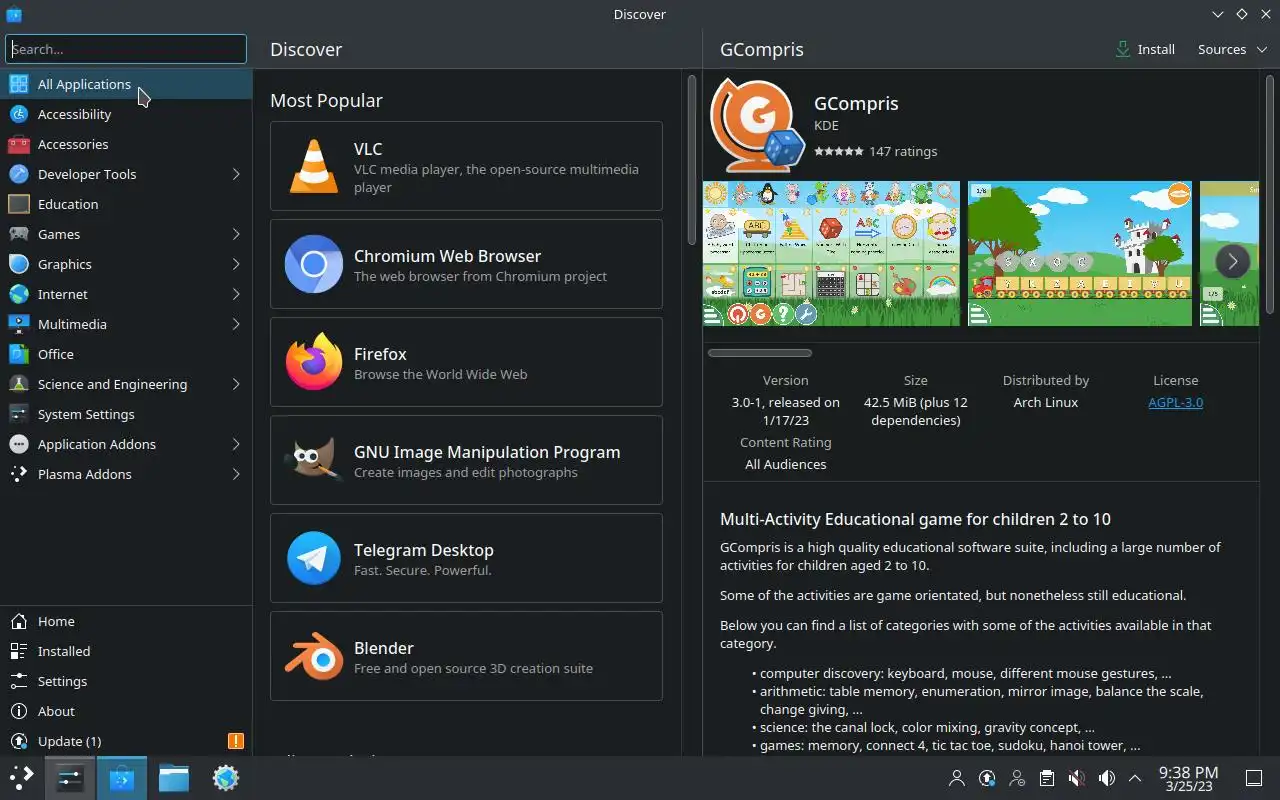Open the GNU Image Manipulation Program card

tap(466, 460)
